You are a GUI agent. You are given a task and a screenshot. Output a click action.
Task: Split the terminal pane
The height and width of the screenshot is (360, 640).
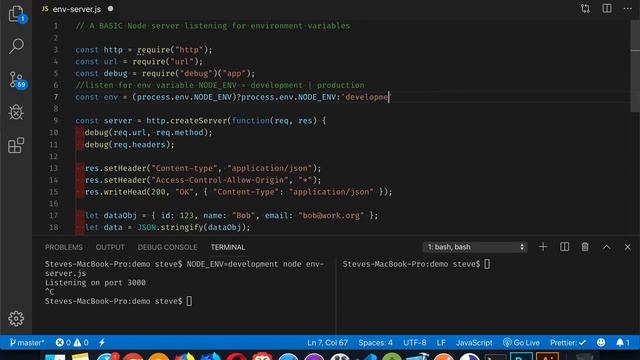tap(564, 247)
